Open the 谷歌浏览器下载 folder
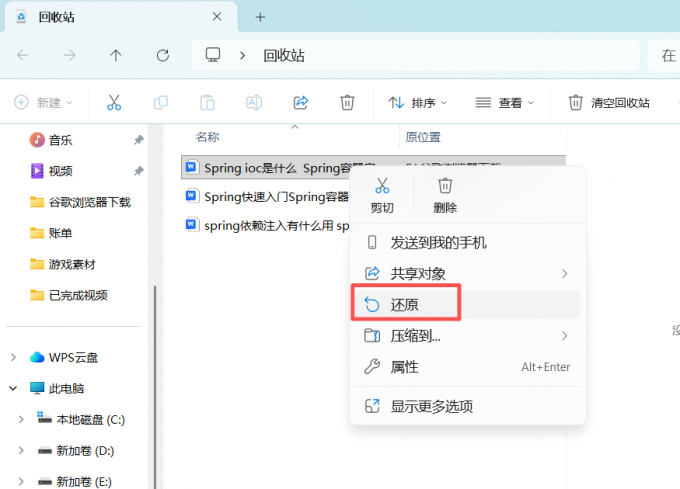The width and height of the screenshot is (680, 489). pyautogui.click(x=80, y=202)
